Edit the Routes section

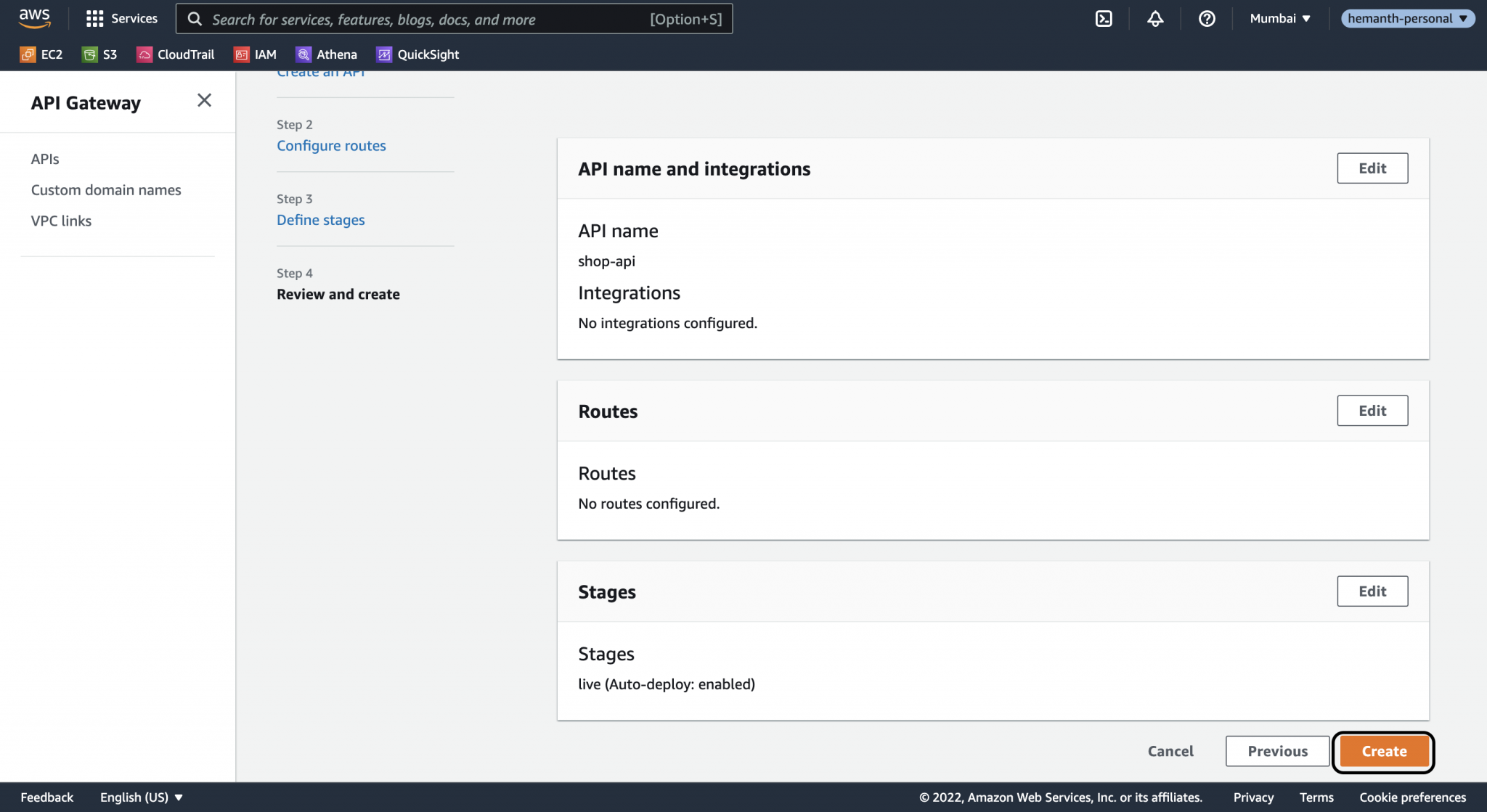click(x=1372, y=410)
